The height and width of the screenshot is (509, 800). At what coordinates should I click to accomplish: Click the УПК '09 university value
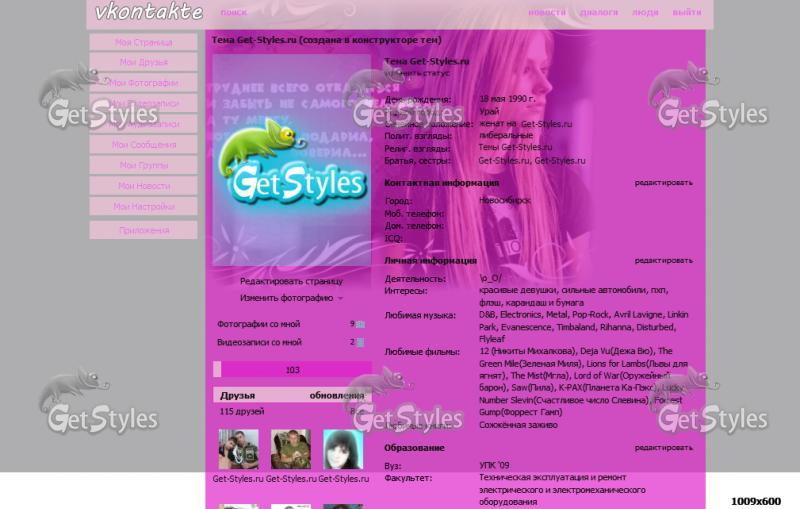pyautogui.click(x=494, y=465)
